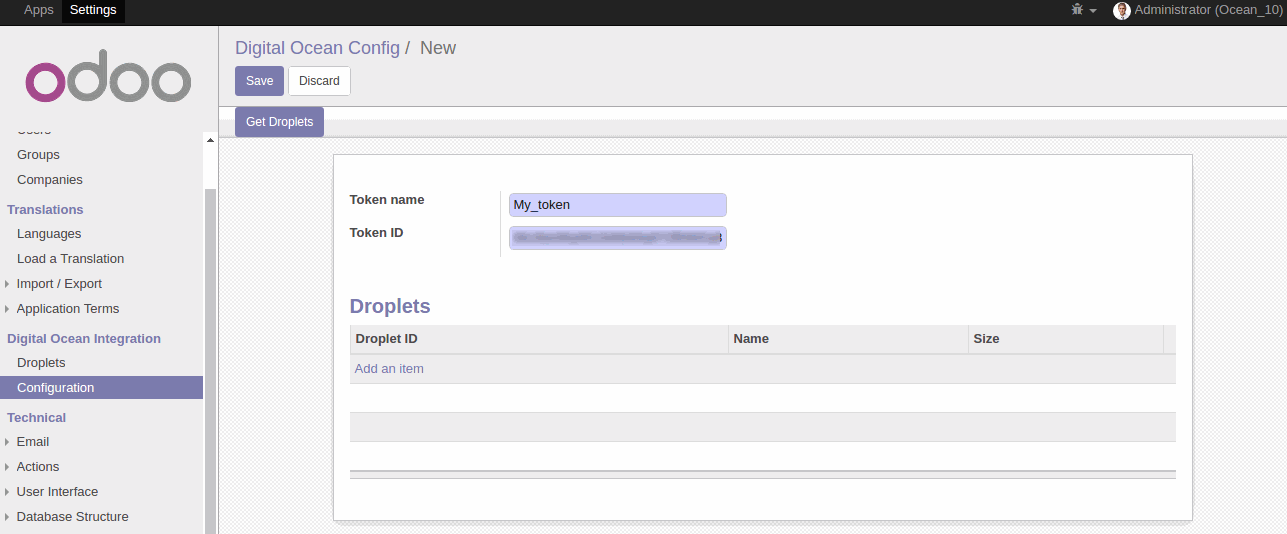1287x534 pixels.
Task: Sort by Droplet ID column header
Action: tap(539, 339)
